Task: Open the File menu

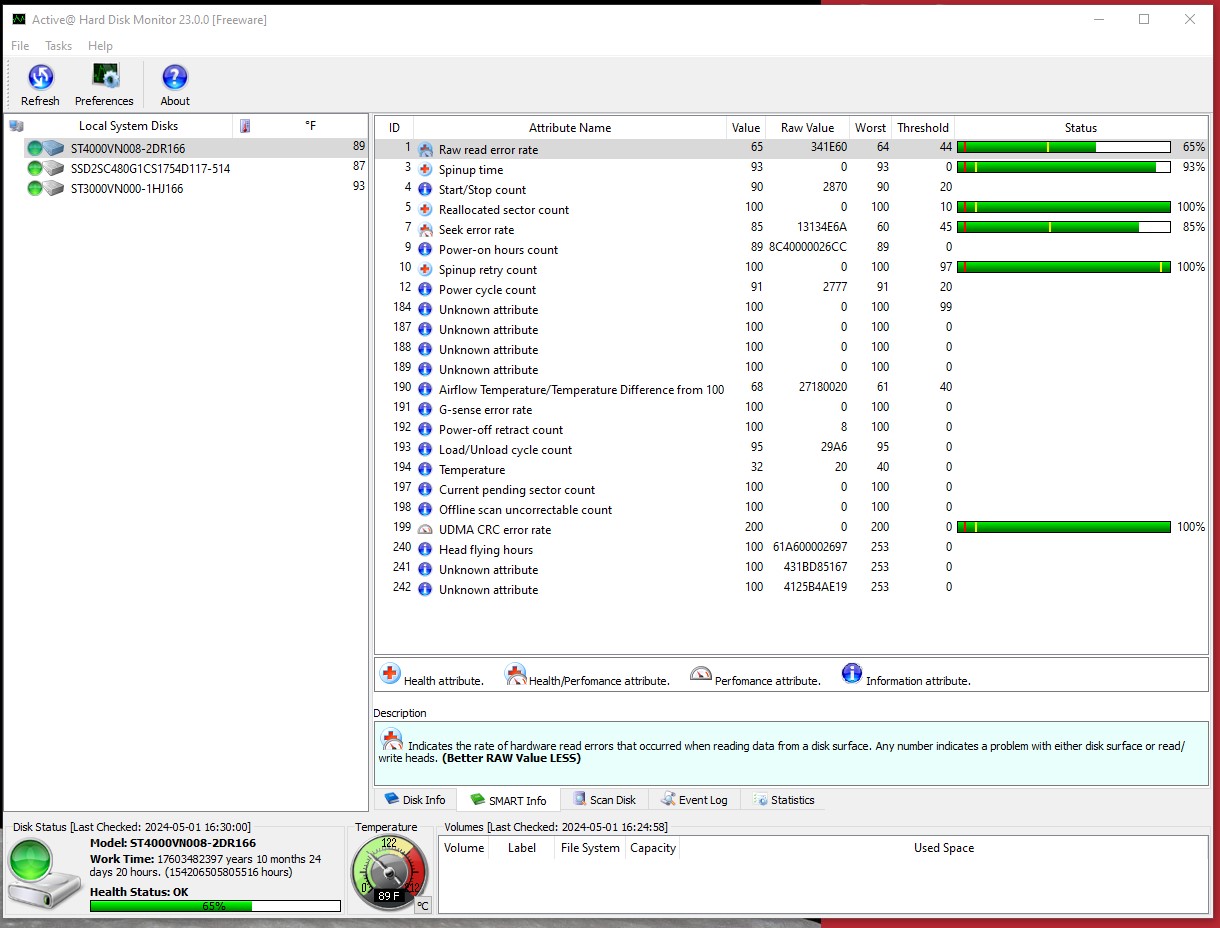Action: [18, 45]
